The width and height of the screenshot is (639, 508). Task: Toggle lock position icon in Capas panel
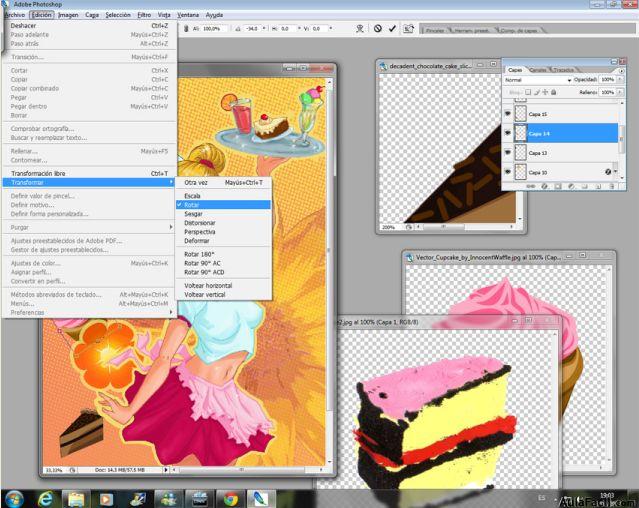point(545,92)
